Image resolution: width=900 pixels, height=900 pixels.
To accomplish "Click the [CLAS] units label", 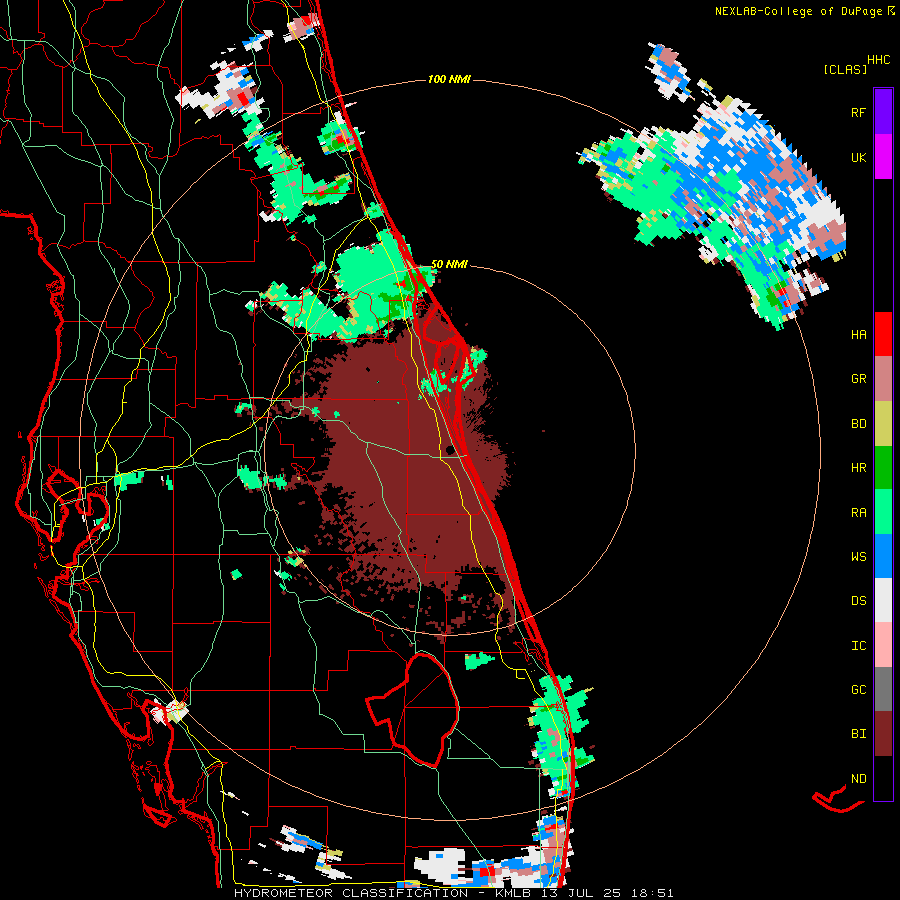I will pyautogui.click(x=845, y=69).
